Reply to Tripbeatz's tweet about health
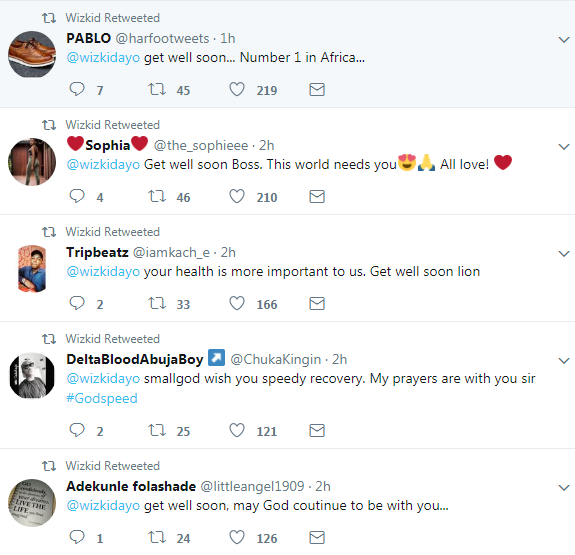575x555 pixels. pyautogui.click(x=77, y=303)
